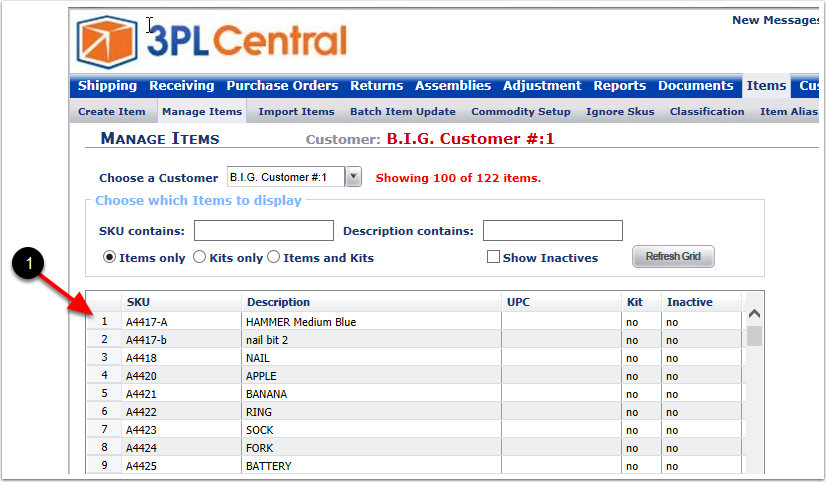Click the scrollbar up arrow in grid
This screenshot has width=826, height=482.
[x=754, y=311]
